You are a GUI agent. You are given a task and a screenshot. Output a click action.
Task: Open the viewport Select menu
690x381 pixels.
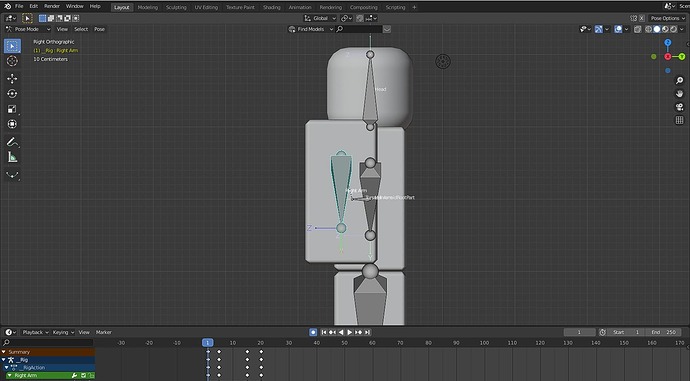[x=81, y=29]
